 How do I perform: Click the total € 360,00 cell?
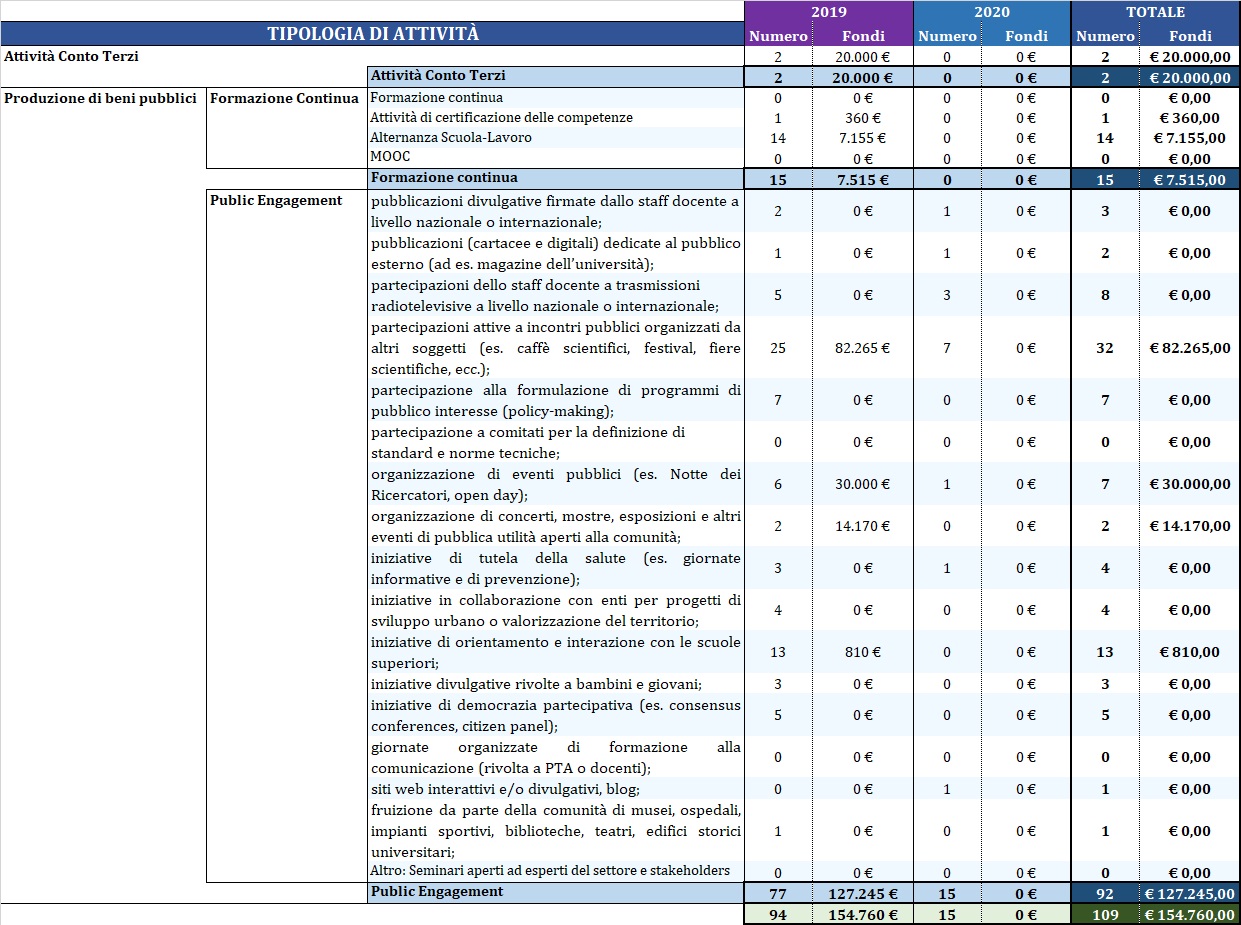coord(1189,118)
